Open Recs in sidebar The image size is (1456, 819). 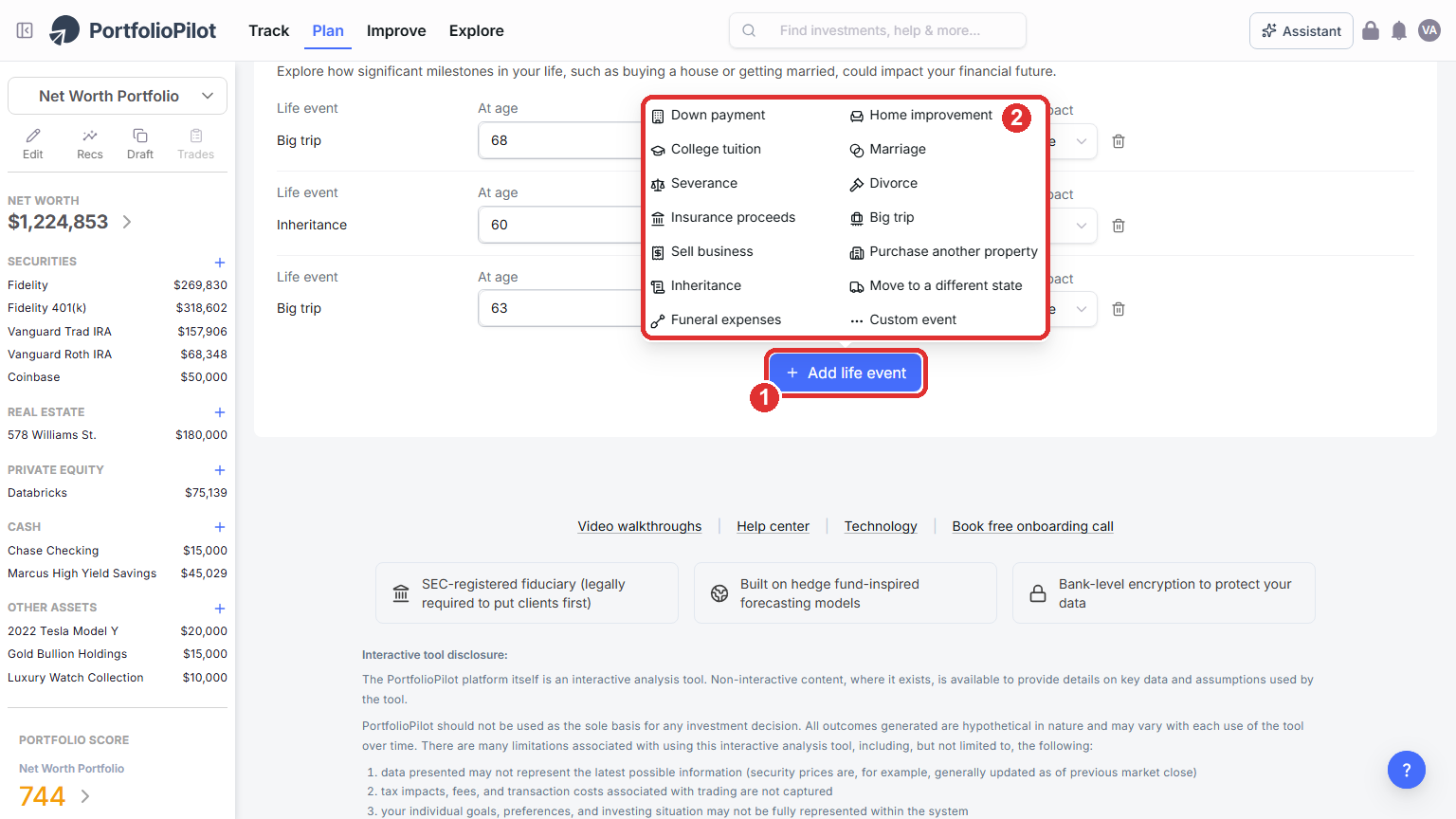(90, 144)
